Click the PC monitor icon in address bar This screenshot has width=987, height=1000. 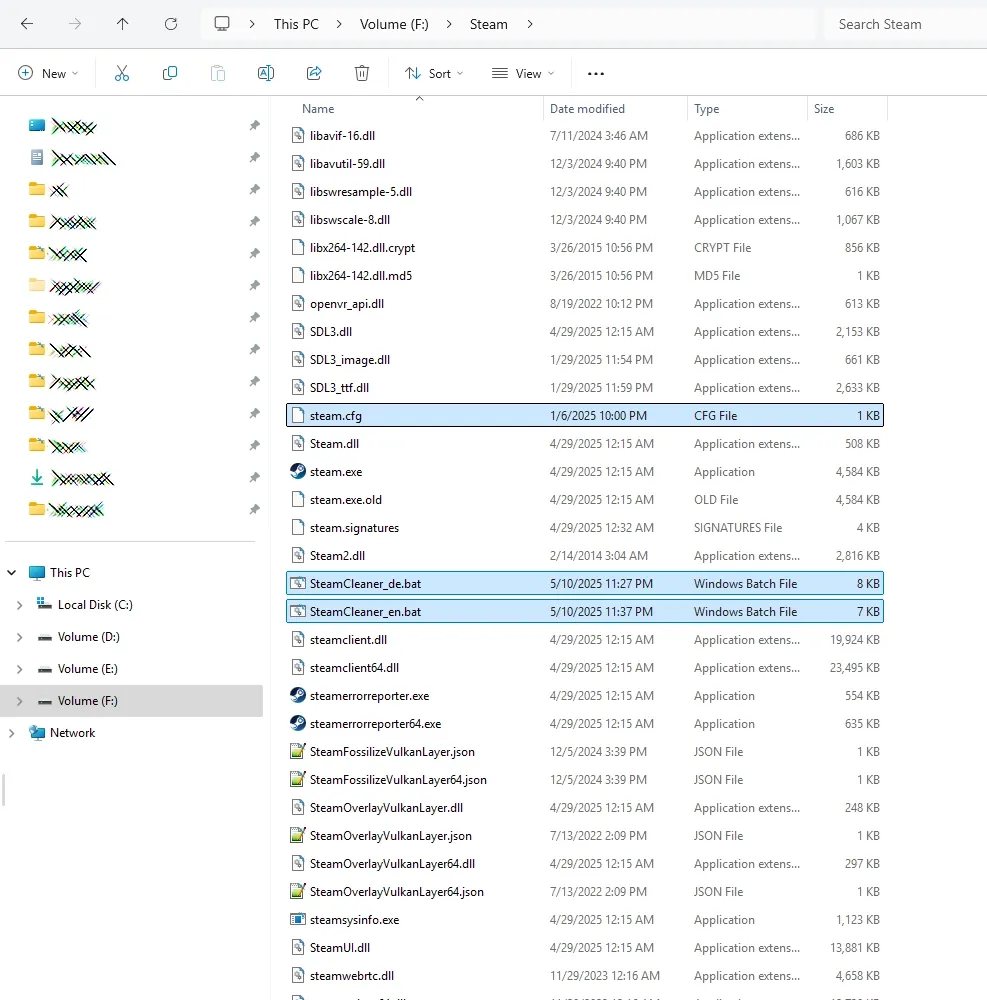221,24
